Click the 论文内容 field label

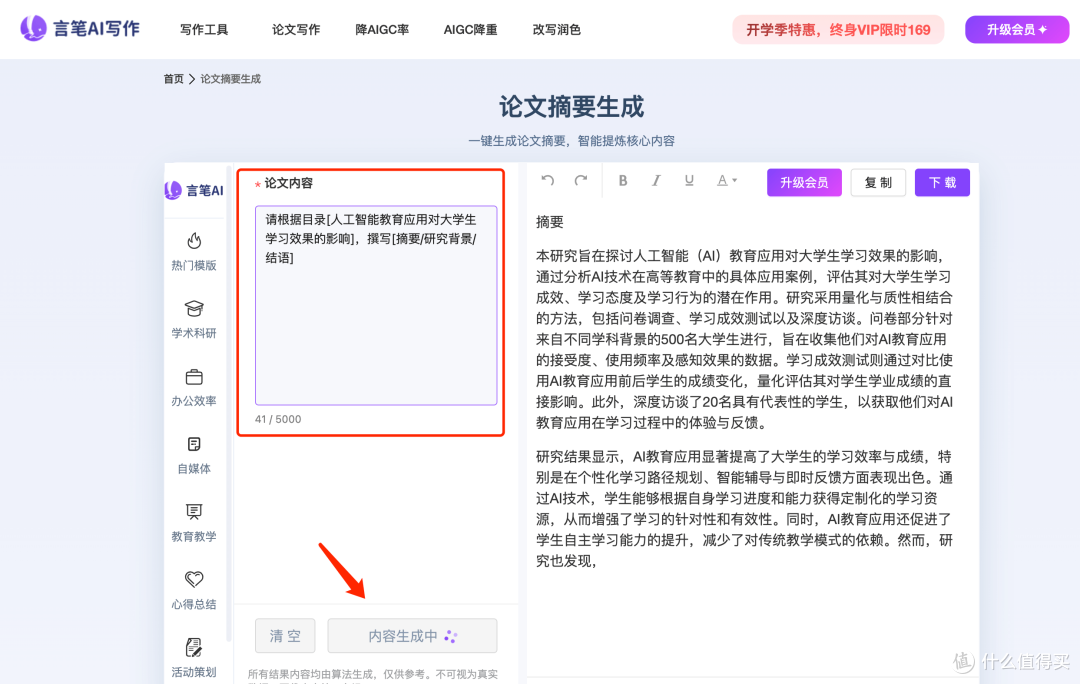coord(288,183)
